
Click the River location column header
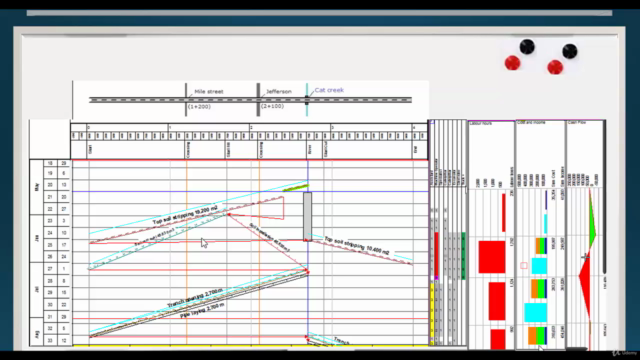tap(309, 150)
